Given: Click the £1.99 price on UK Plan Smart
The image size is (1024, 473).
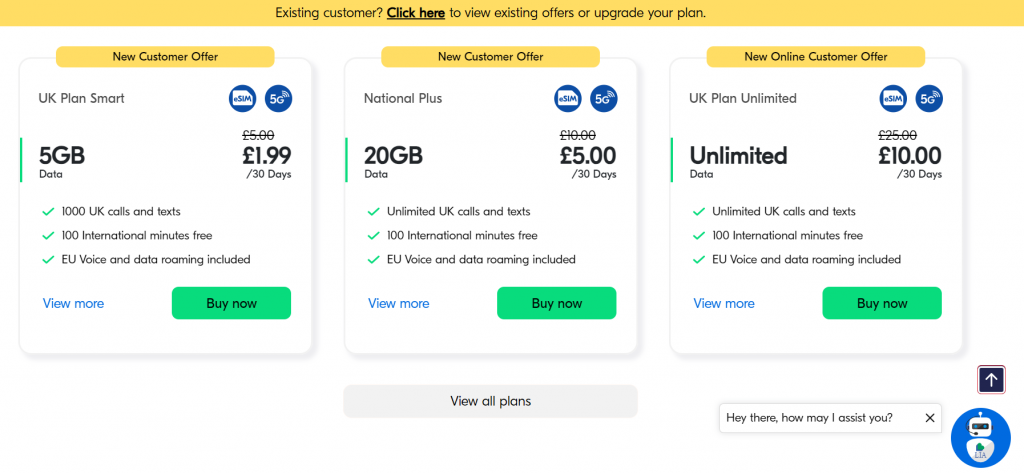Looking at the screenshot, I should tap(266, 155).
